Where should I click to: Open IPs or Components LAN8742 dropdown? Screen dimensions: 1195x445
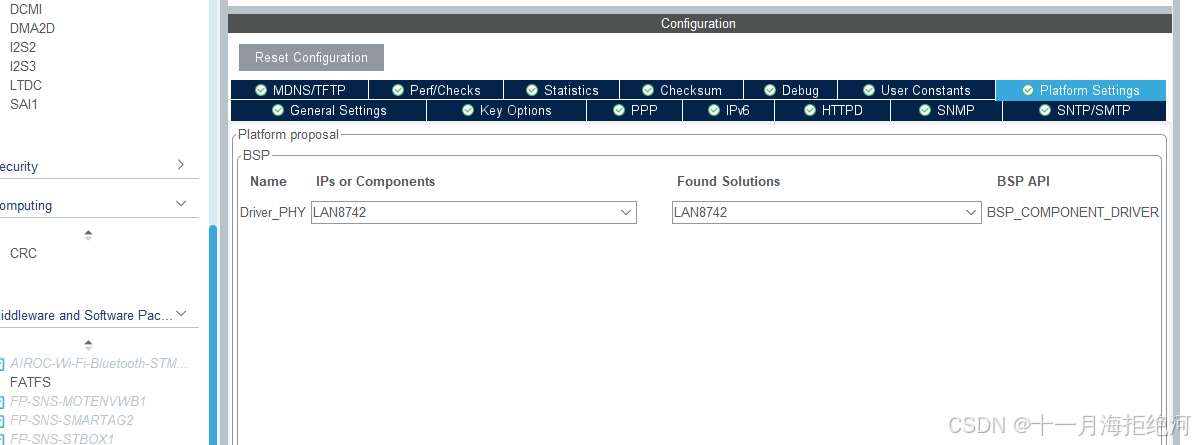click(473, 213)
